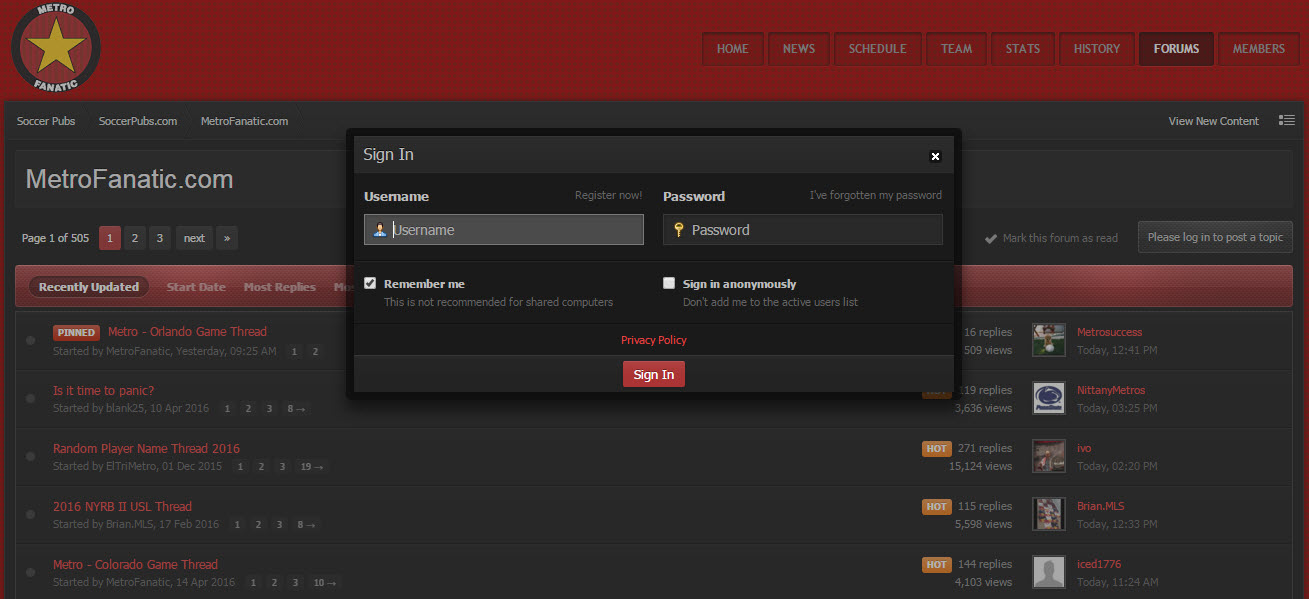Viewport: 1309px width, 599px height.
Task: Open the Privacy Policy link
Action: pyautogui.click(x=654, y=340)
